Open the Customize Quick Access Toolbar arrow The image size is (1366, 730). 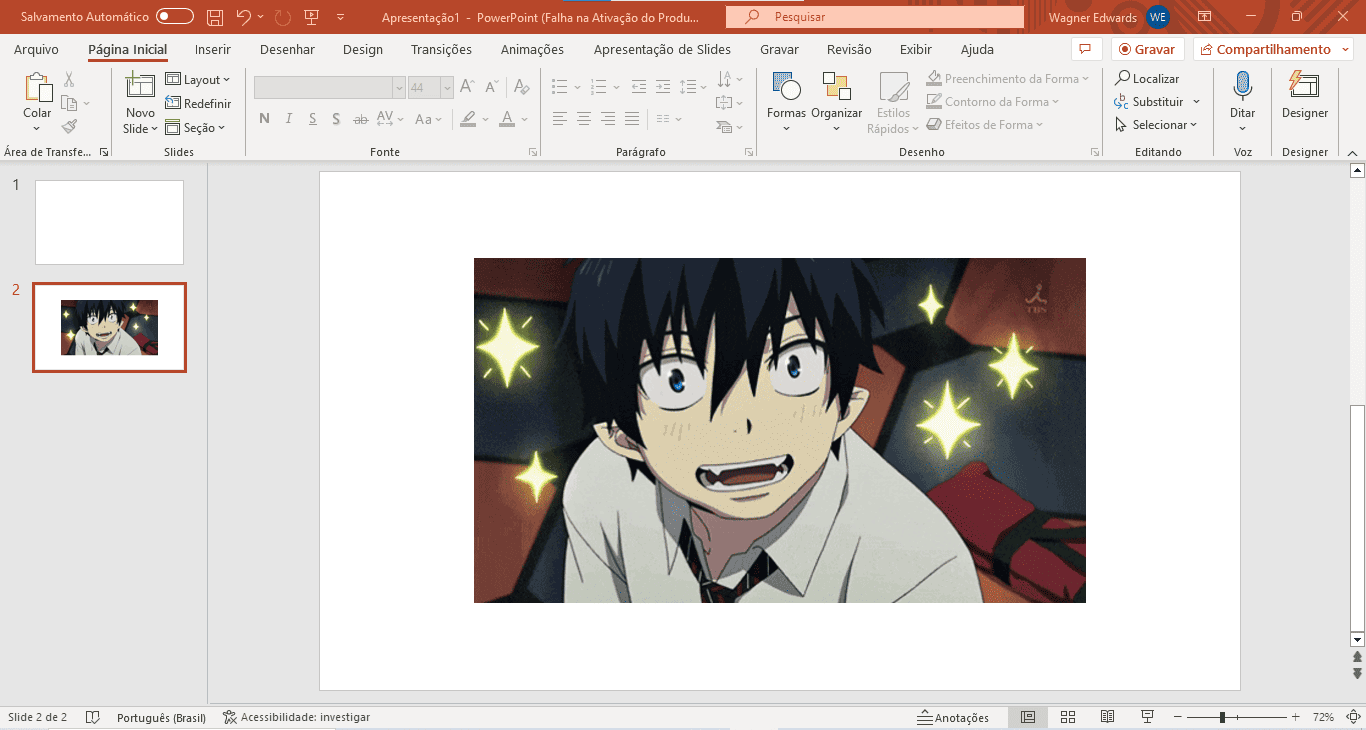click(x=341, y=17)
